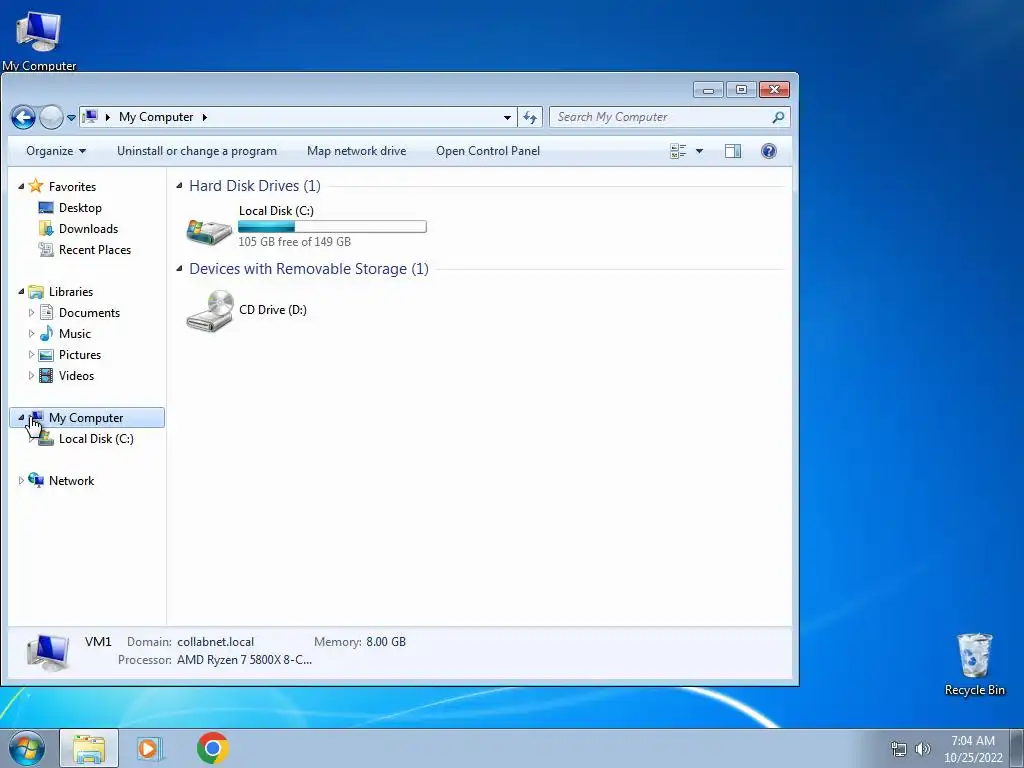
Task: Open Downloads under Favorites
Action: [88, 229]
